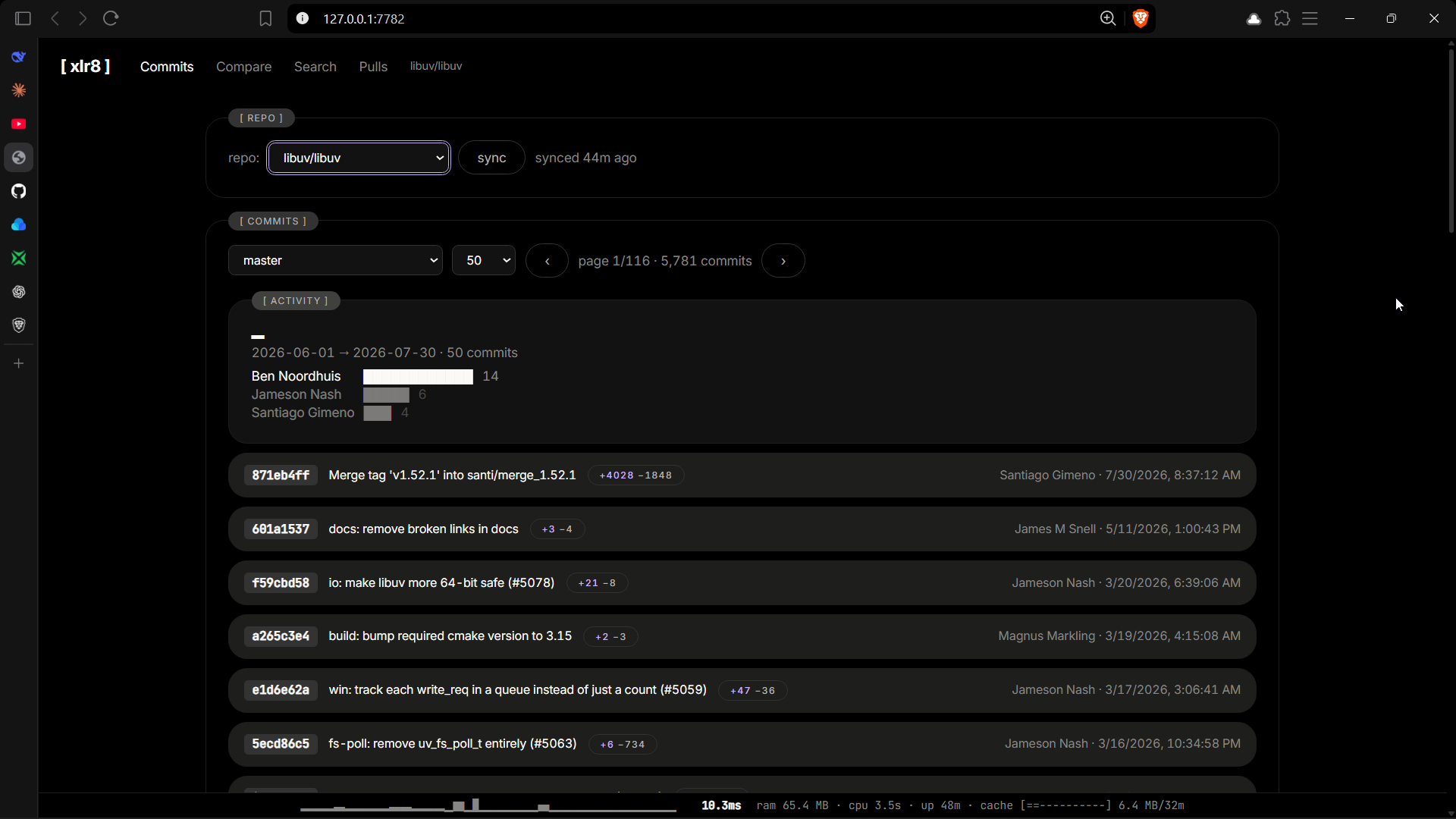Image resolution: width=1456 pixels, height=819 pixels.
Task: Open the GitHub sidebar icon
Action: [x=19, y=191]
